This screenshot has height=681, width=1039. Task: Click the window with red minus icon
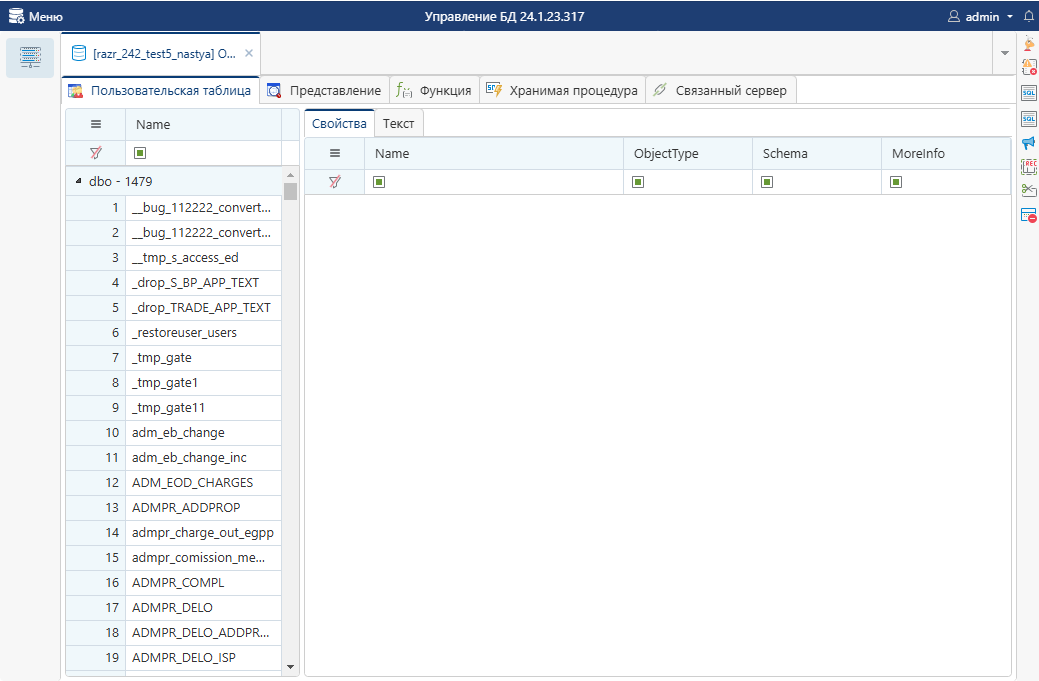coord(1028,215)
